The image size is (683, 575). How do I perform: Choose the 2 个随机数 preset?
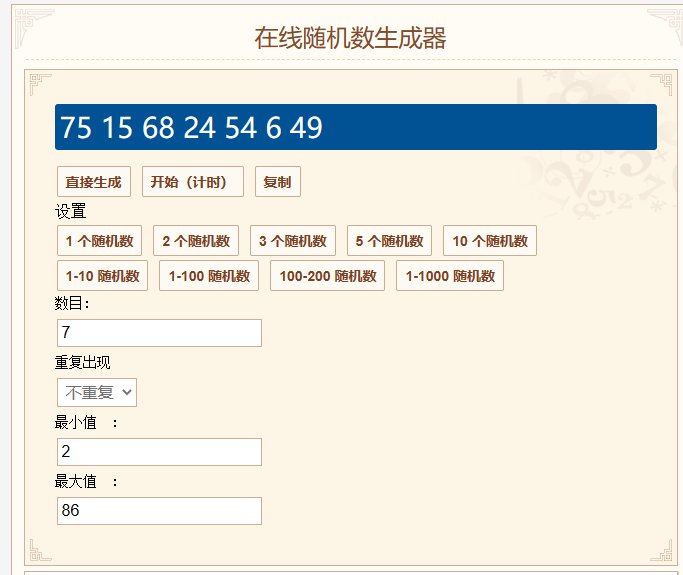coord(196,241)
